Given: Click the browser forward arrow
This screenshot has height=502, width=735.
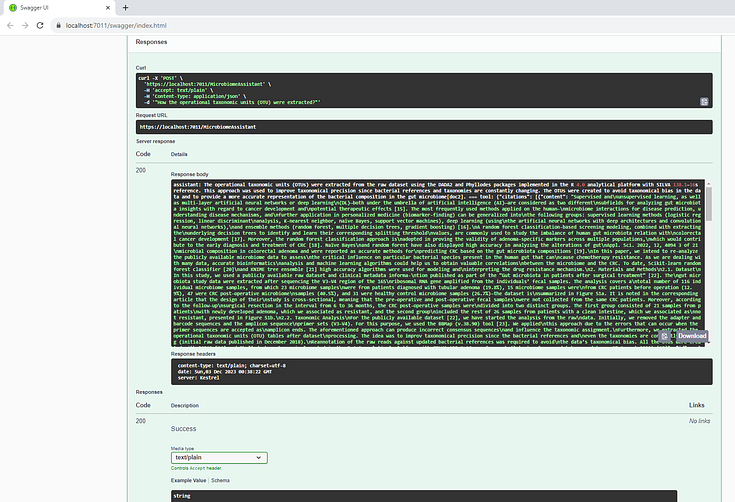Looking at the screenshot, I should pos(25,25).
